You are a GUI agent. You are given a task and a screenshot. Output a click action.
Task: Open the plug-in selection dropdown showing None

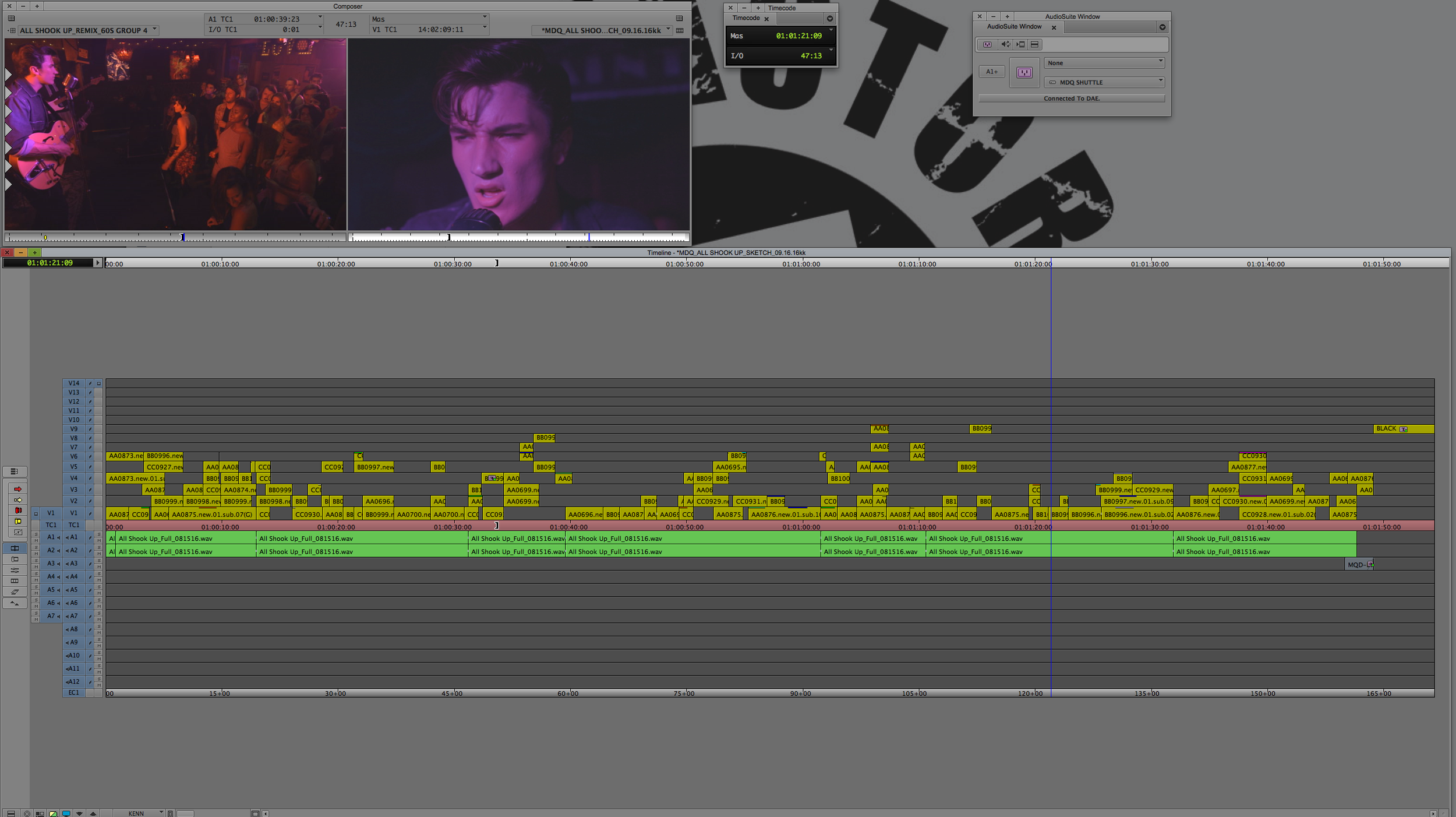pos(1104,63)
